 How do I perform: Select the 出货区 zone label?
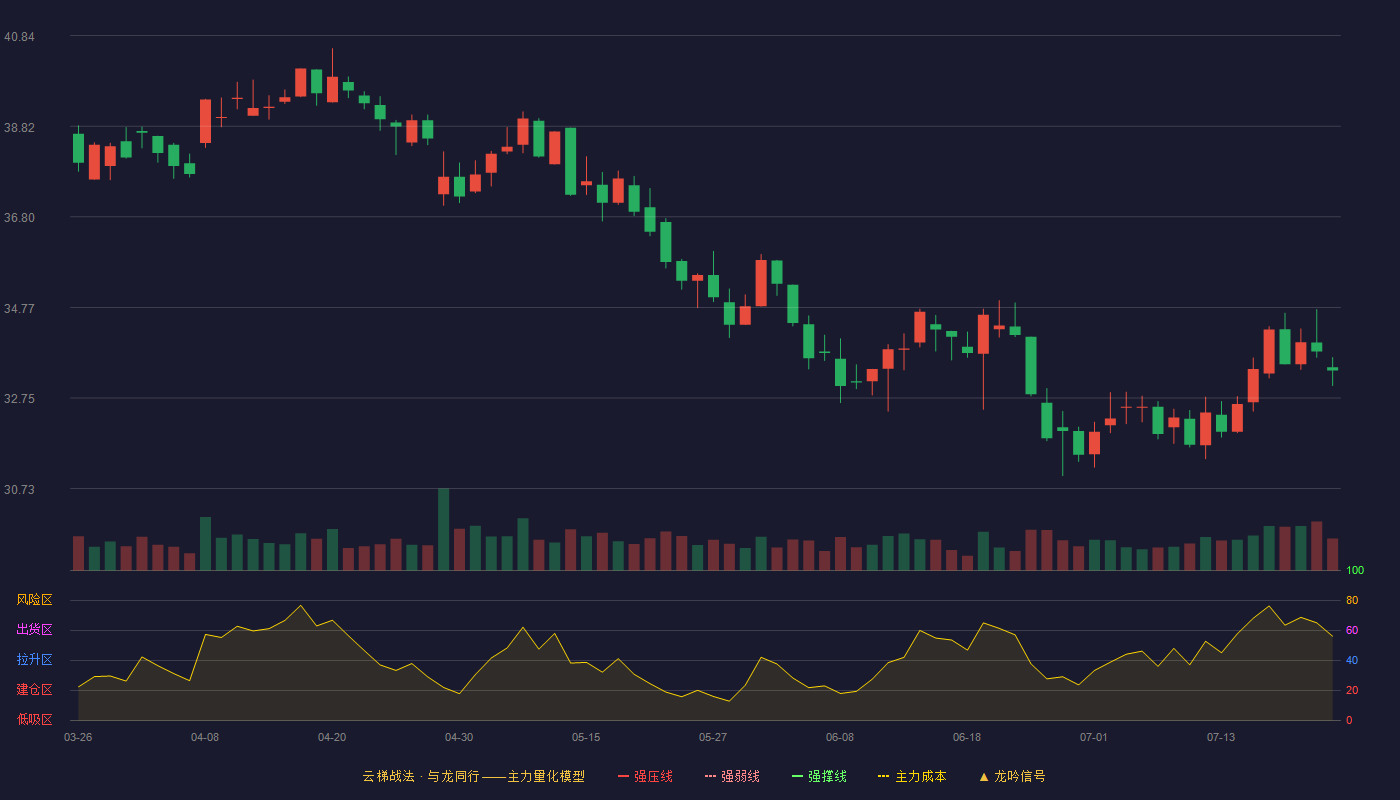[x=34, y=630]
